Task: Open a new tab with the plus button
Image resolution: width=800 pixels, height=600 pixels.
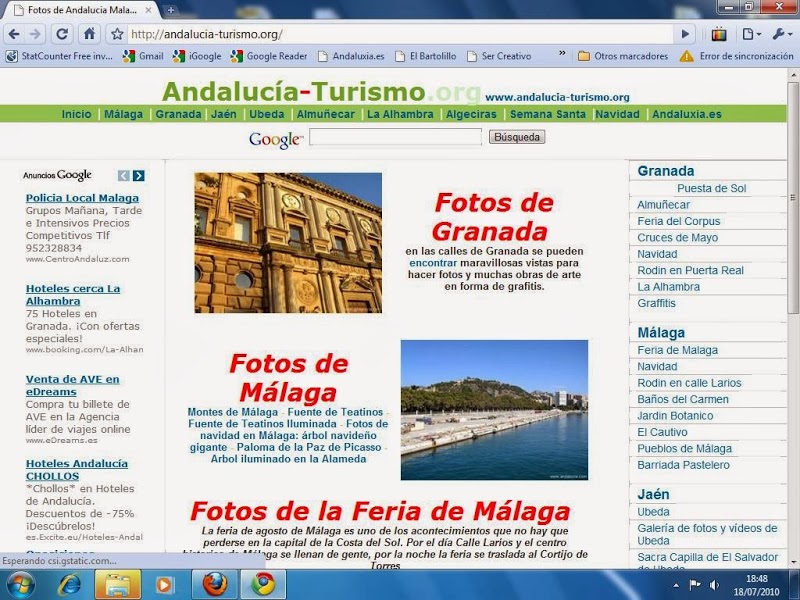Action: pyautogui.click(x=170, y=10)
